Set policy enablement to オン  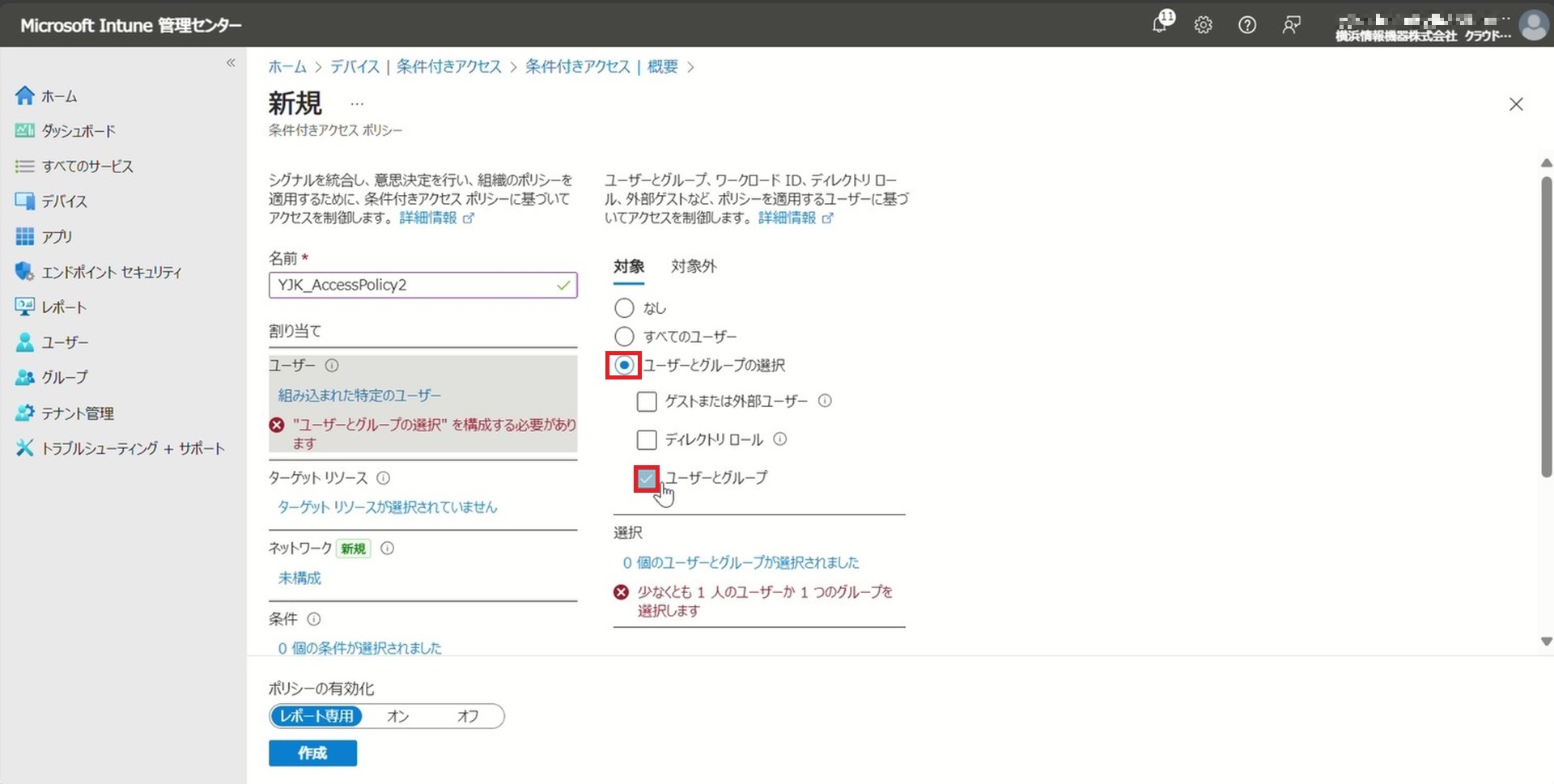pos(398,717)
